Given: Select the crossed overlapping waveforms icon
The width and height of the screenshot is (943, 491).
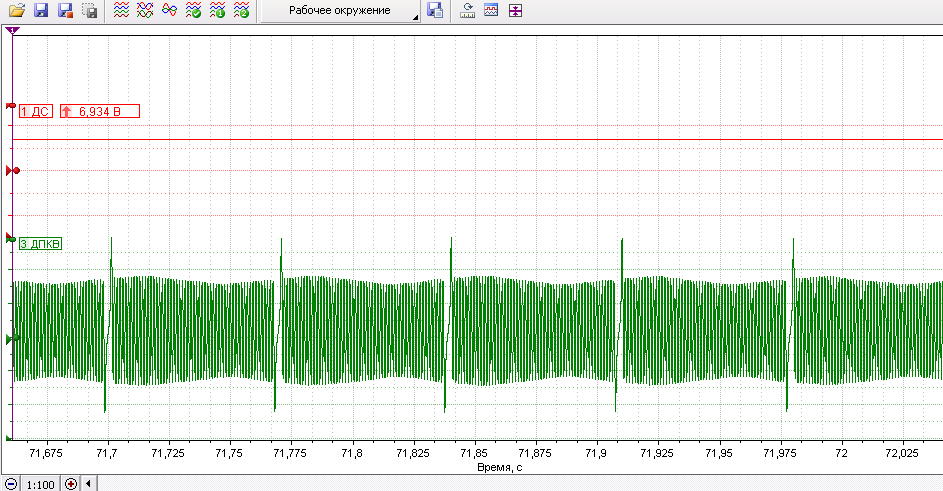Looking at the screenshot, I should (146, 10).
